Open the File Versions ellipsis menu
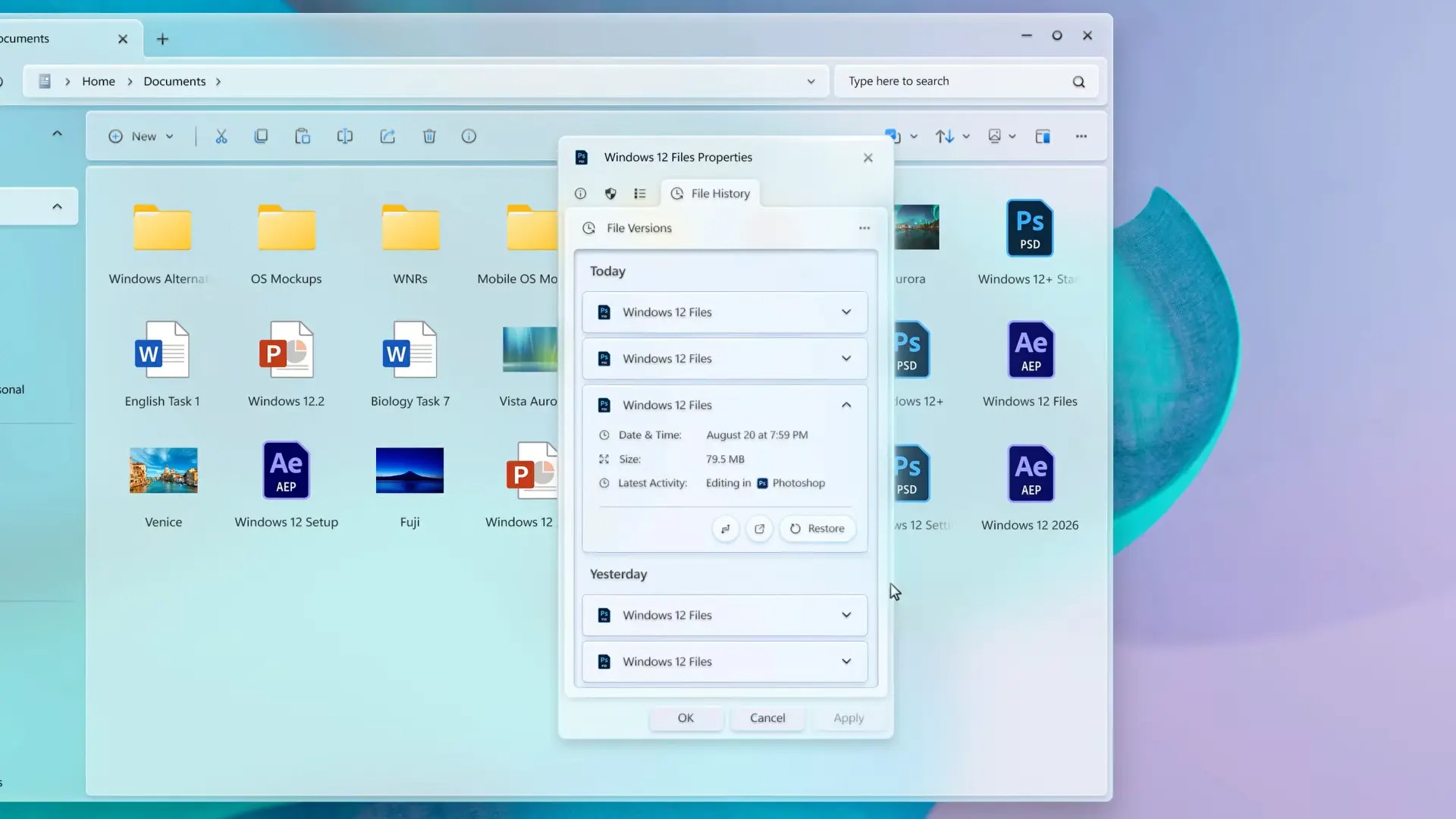Screen dimensions: 1456x819 point(864,227)
